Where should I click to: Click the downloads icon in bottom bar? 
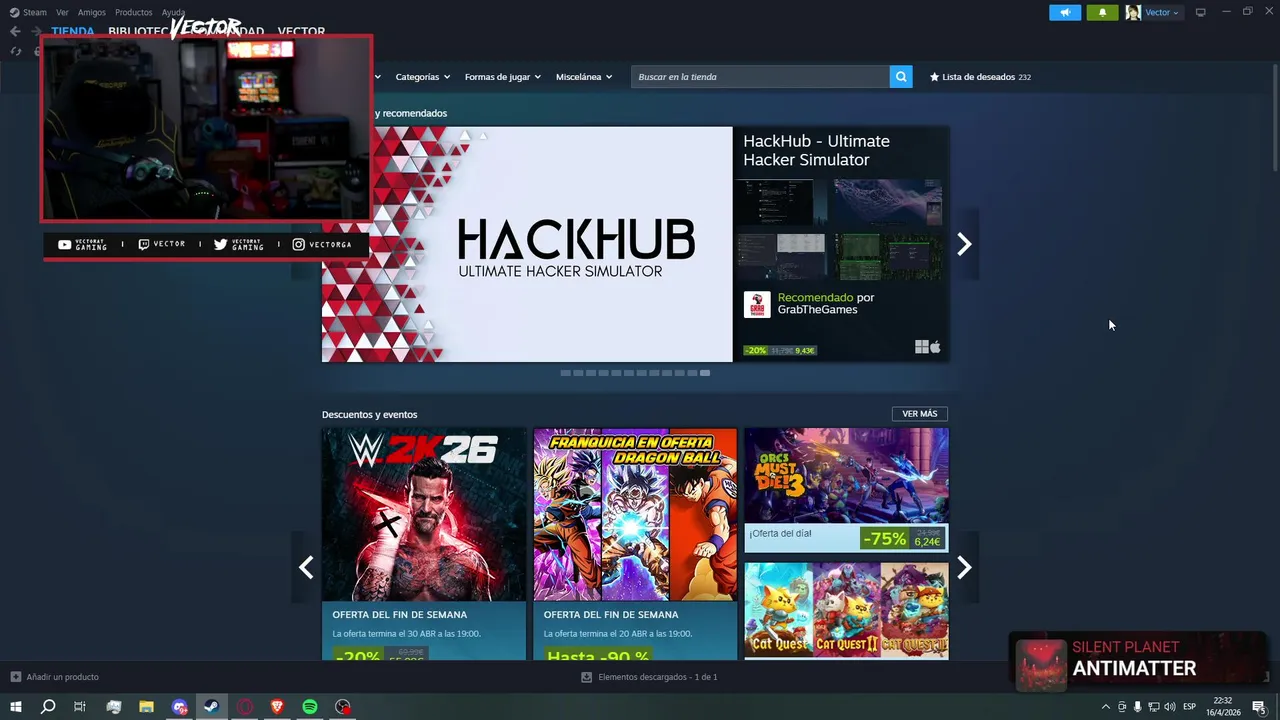pyautogui.click(x=587, y=677)
